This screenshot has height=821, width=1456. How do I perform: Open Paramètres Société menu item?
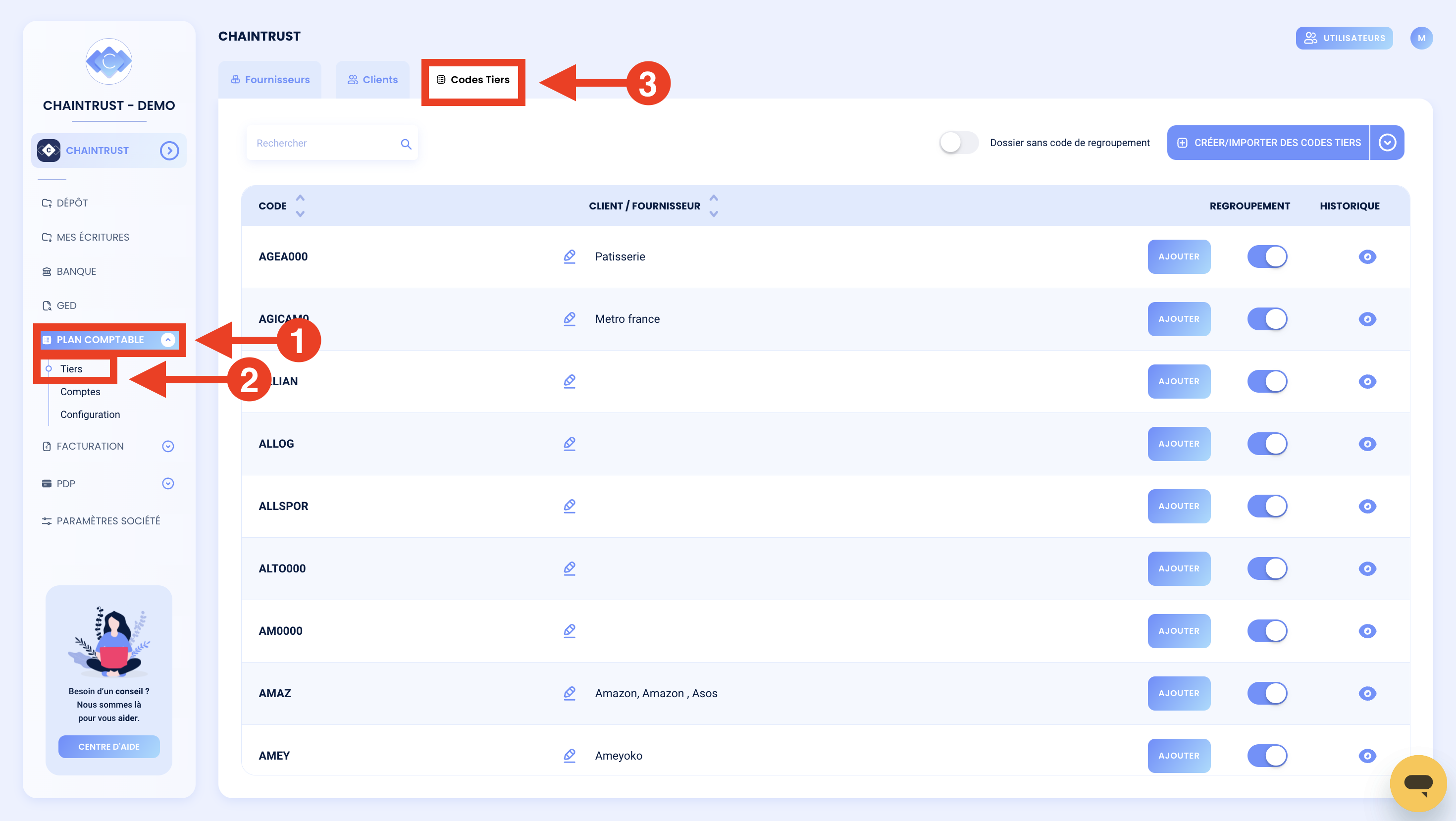tap(101, 521)
